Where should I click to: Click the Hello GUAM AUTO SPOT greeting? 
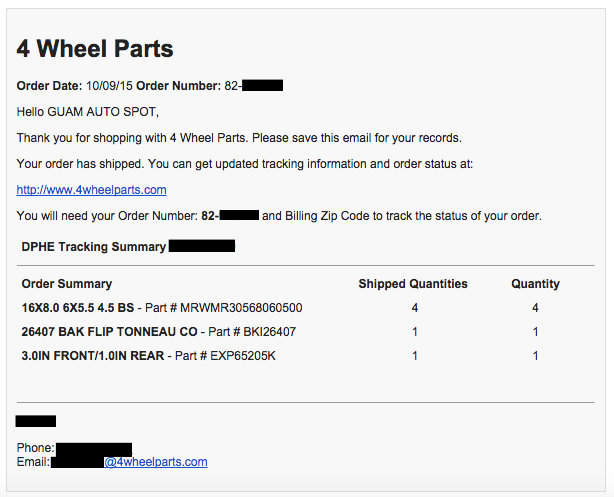click(88, 112)
